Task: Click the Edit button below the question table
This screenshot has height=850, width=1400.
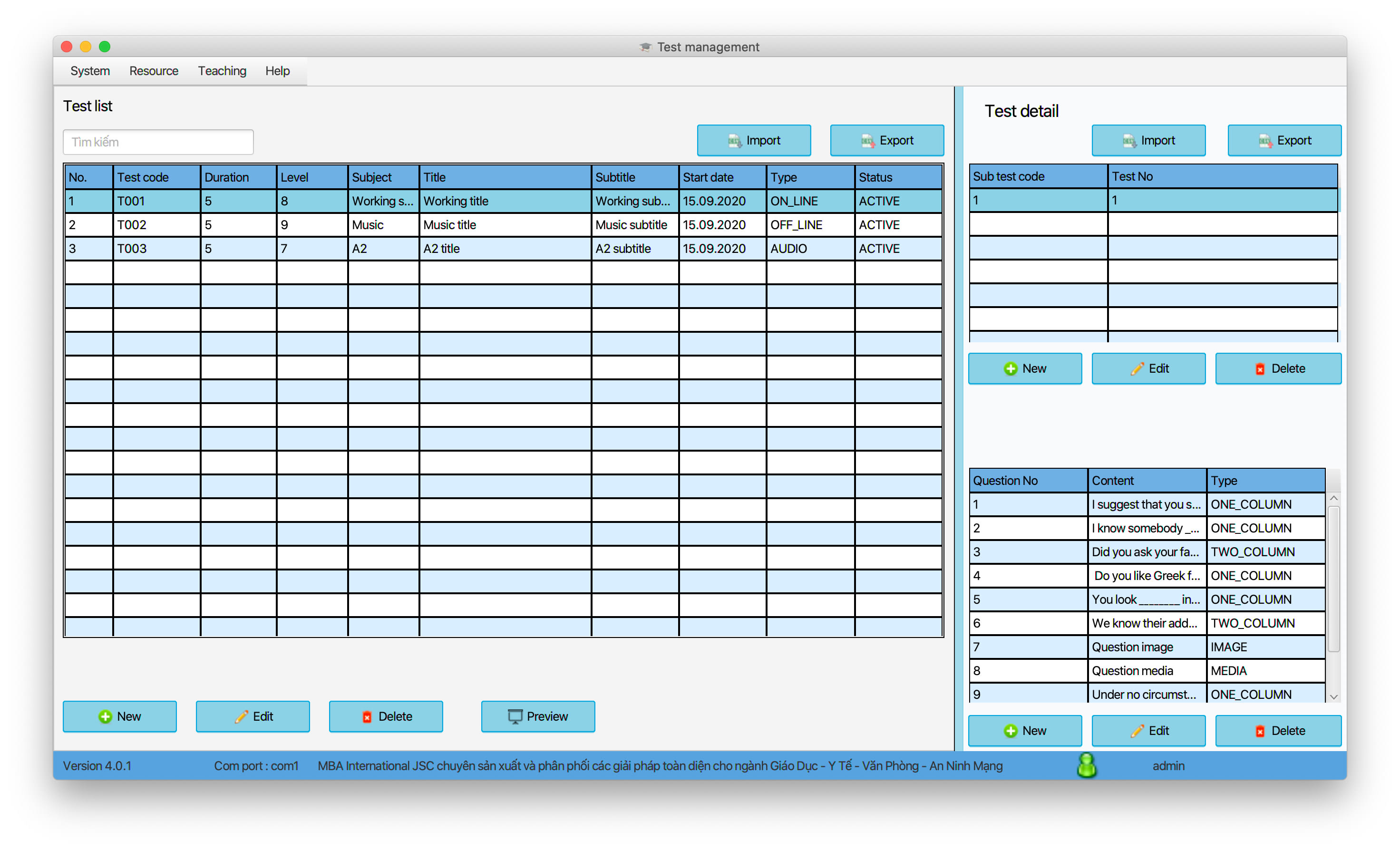Action: click(x=1148, y=730)
